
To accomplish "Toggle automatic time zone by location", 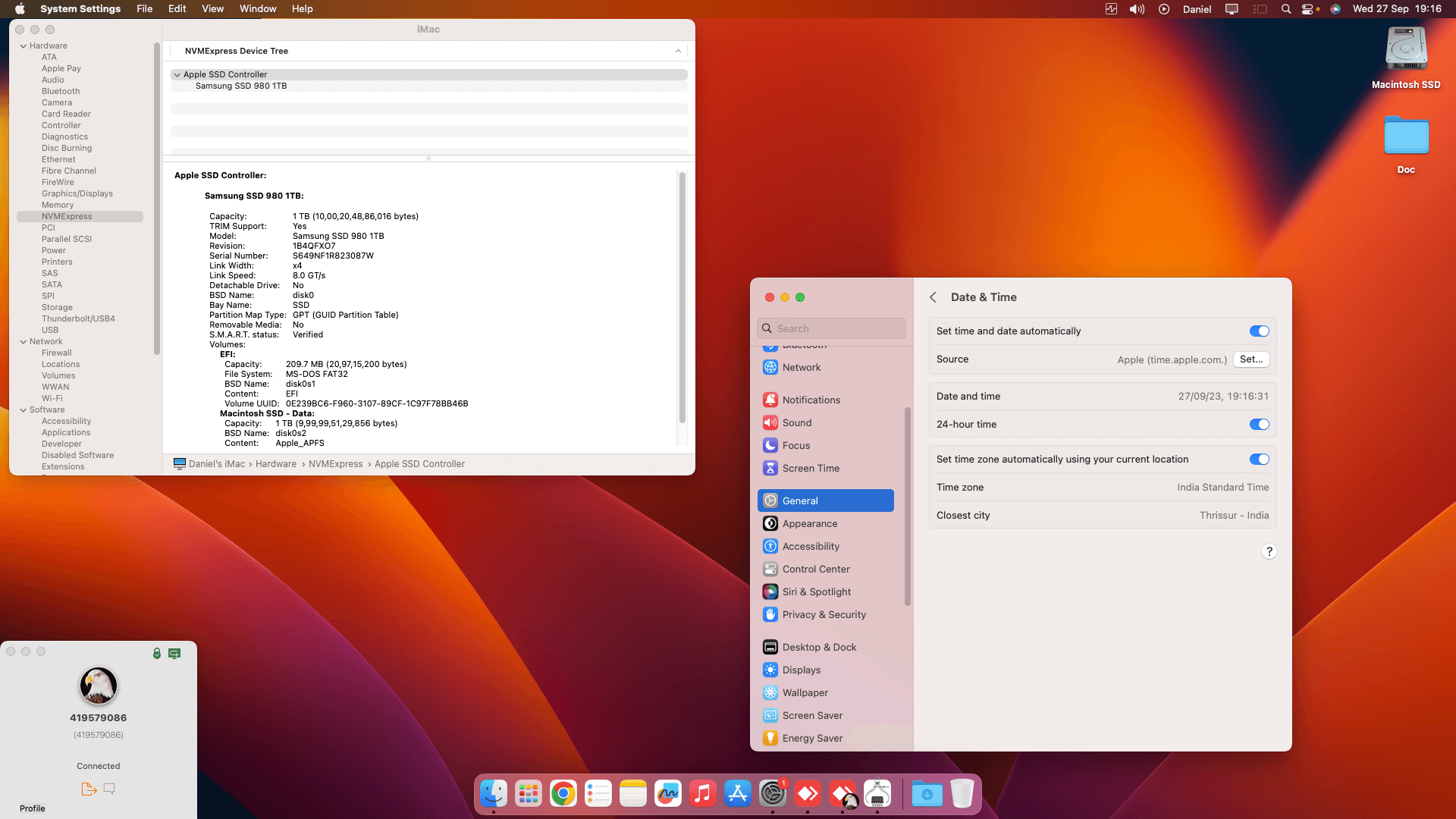I will (1259, 459).
